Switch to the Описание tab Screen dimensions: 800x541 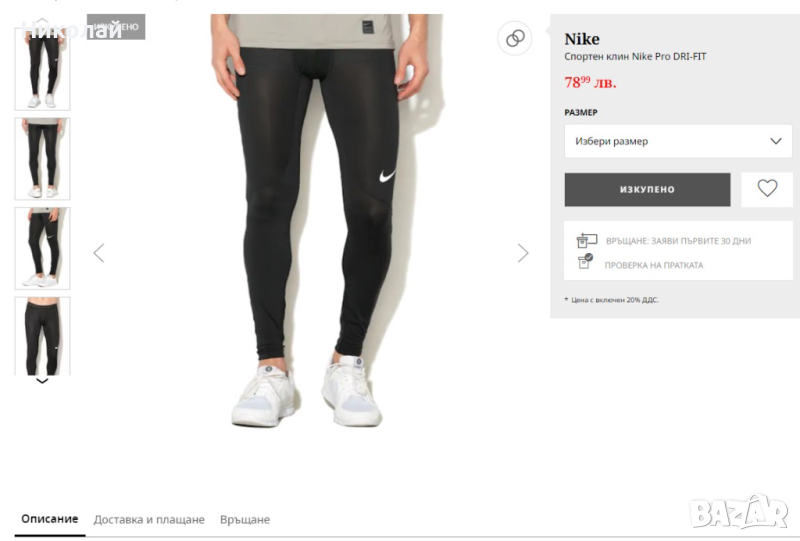49,519
